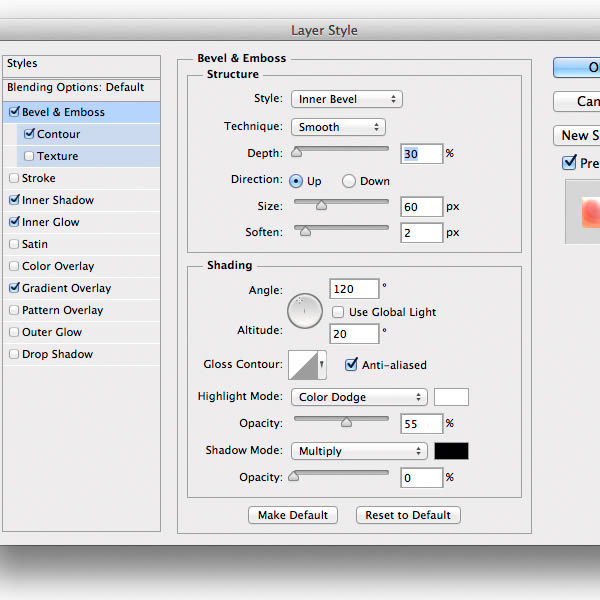600x600 pixels.
Task: Open the Shadow Mode Multiply dropdown
Action: (359, 451)
